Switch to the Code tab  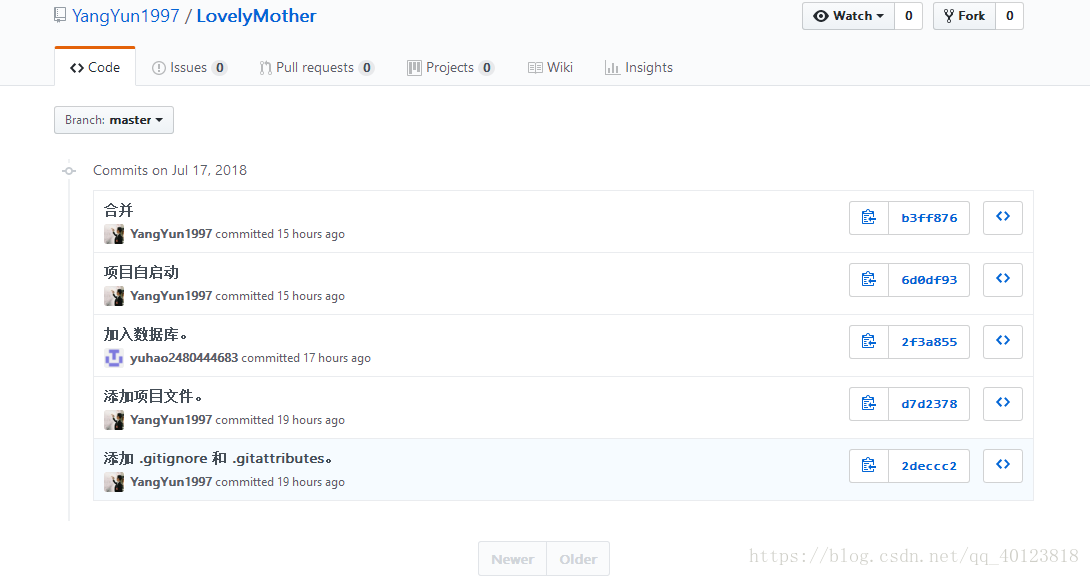coord(95,67)
